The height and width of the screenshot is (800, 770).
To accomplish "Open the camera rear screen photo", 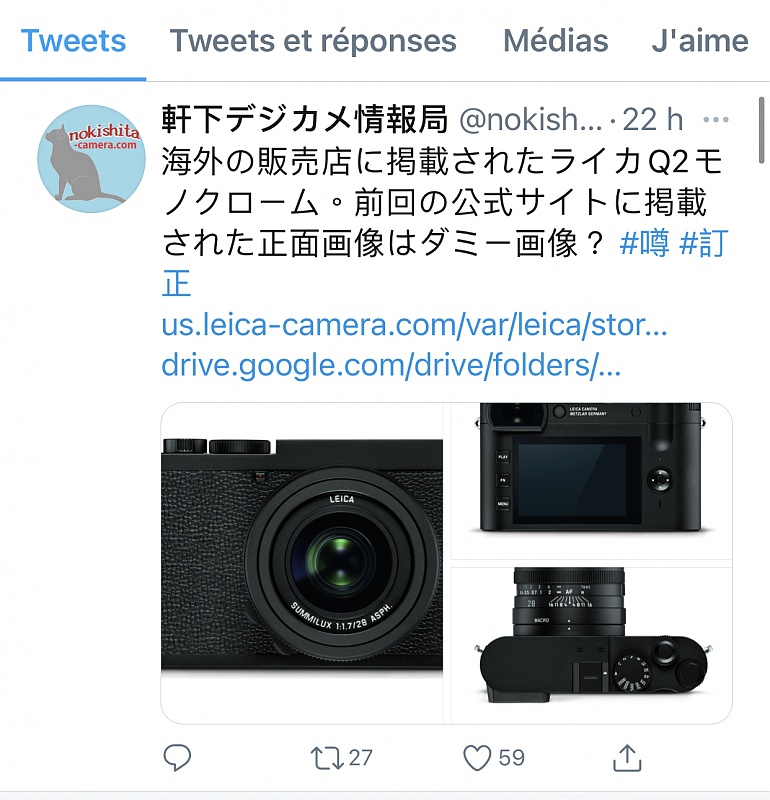I will [x=591, y=481].
